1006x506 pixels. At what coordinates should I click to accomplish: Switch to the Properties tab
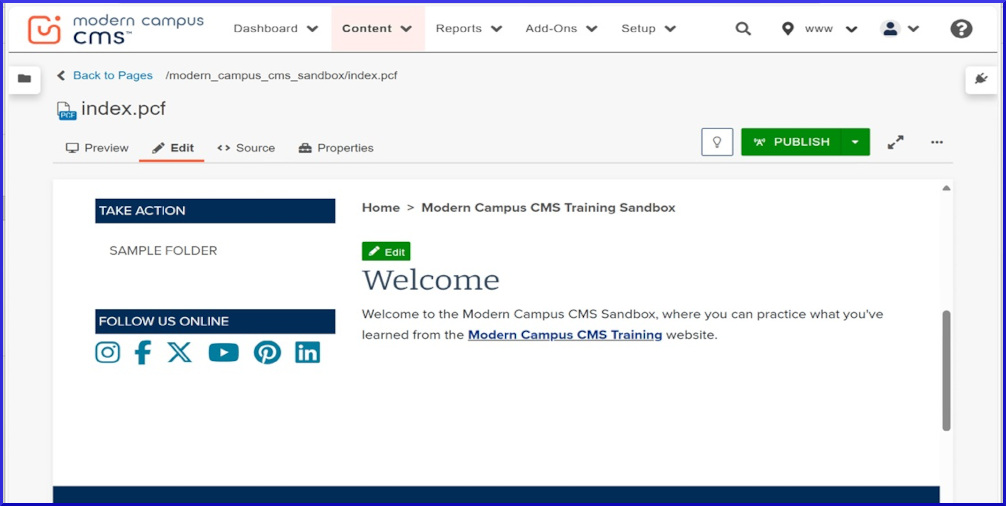[336, 148]
